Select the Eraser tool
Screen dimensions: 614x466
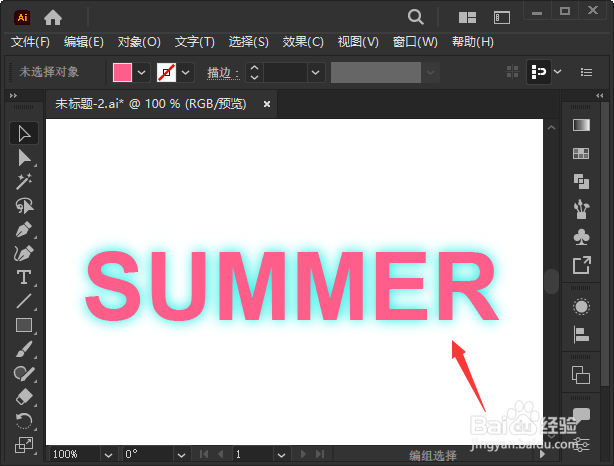(x=24, y=397)
